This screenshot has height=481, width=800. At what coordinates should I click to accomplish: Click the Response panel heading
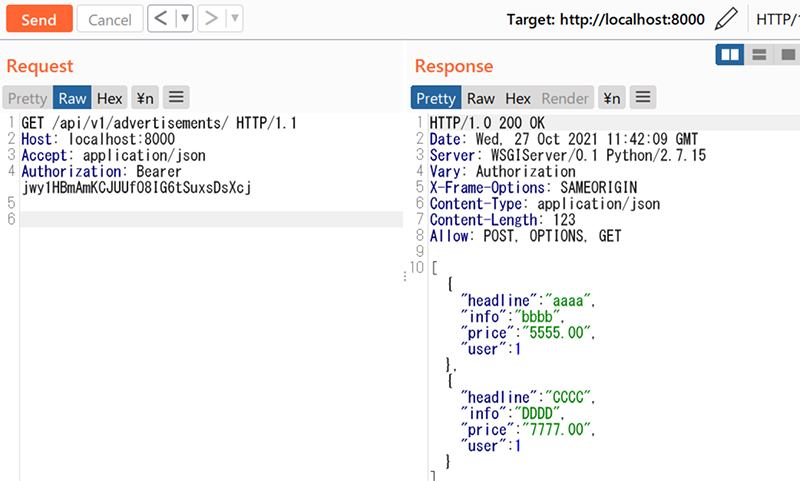pos(454,66)
